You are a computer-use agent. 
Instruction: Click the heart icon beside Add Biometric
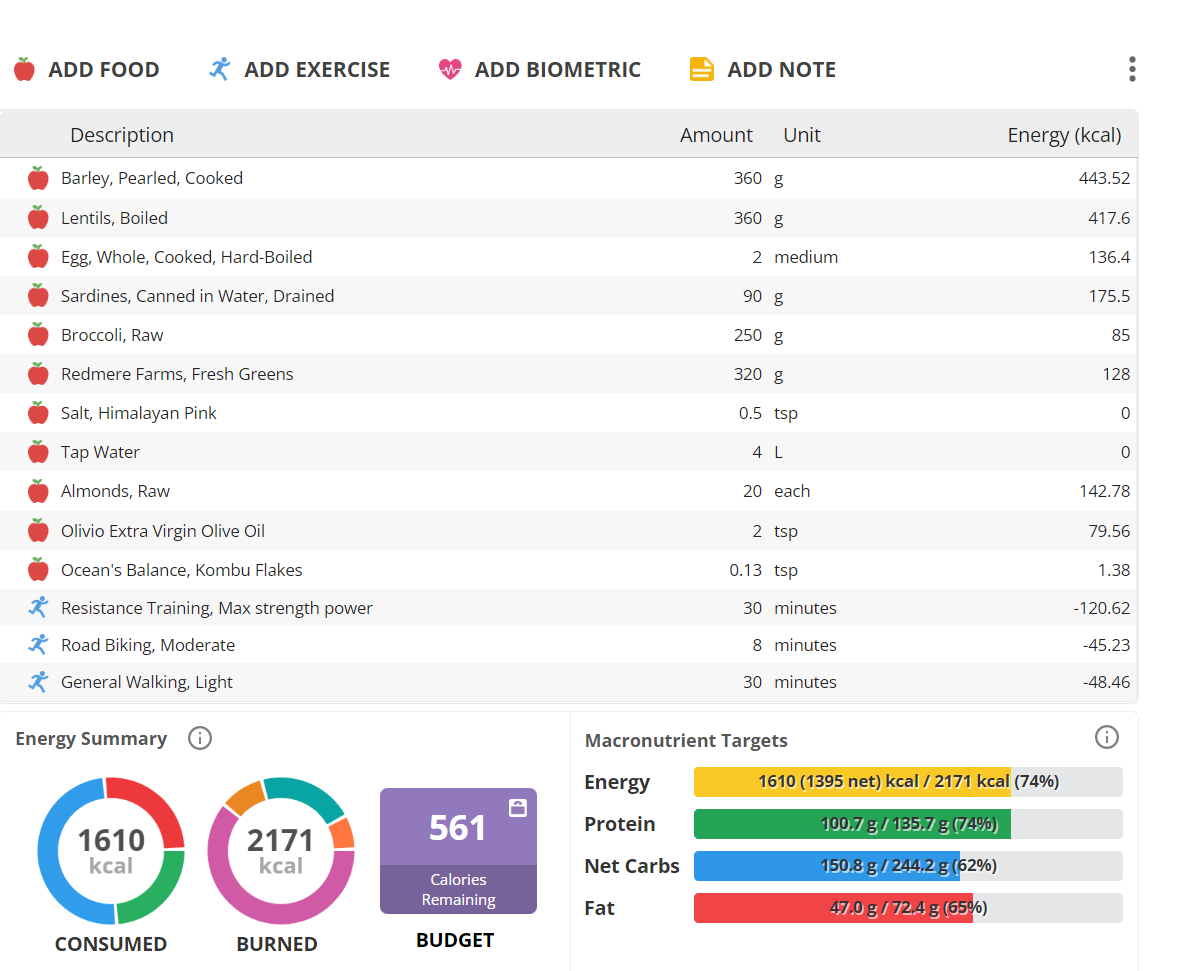click(x=450, y=69)
